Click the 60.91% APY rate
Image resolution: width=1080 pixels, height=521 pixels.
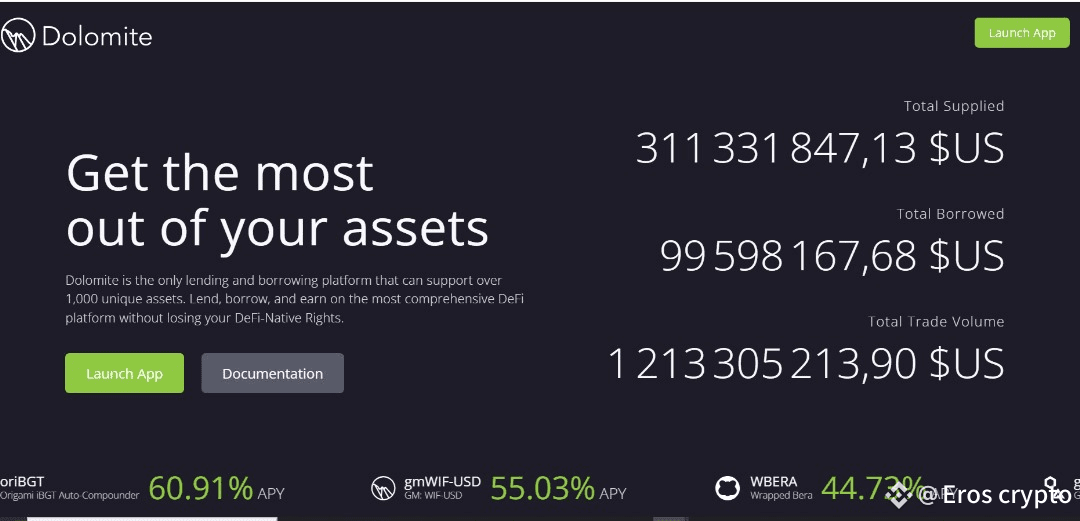201,489
